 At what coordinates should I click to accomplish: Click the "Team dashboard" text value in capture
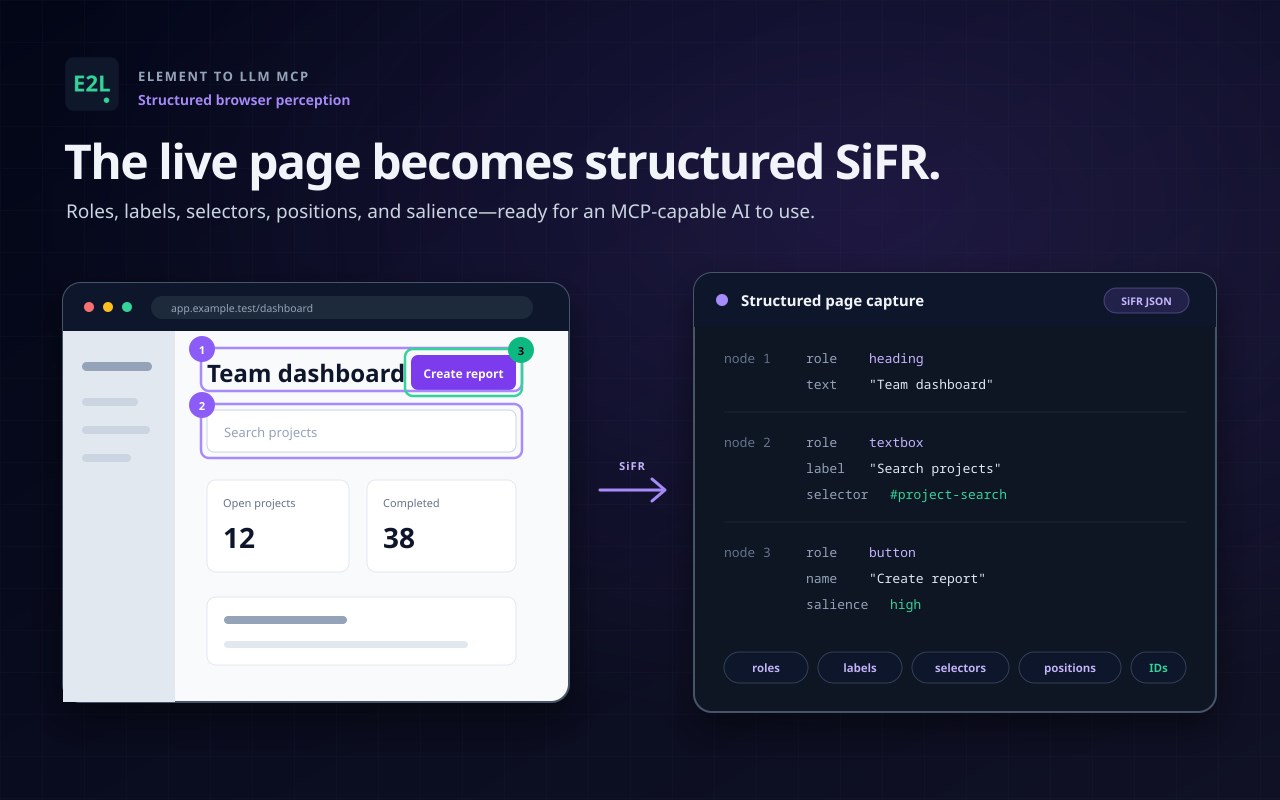tap(931, 385)
